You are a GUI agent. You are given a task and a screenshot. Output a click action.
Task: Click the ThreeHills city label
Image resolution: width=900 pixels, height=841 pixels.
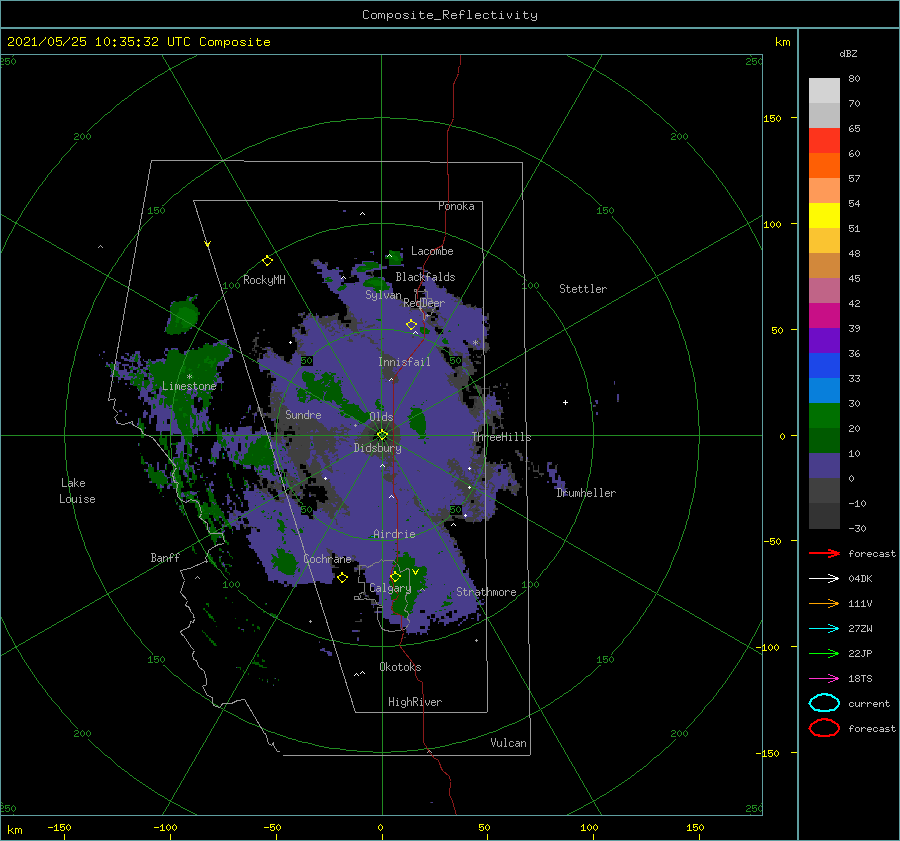[502, 437]
